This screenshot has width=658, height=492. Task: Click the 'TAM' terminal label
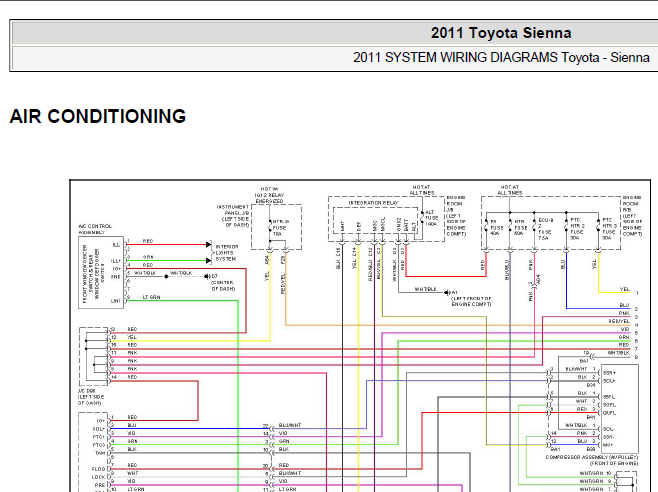(100, 453)
